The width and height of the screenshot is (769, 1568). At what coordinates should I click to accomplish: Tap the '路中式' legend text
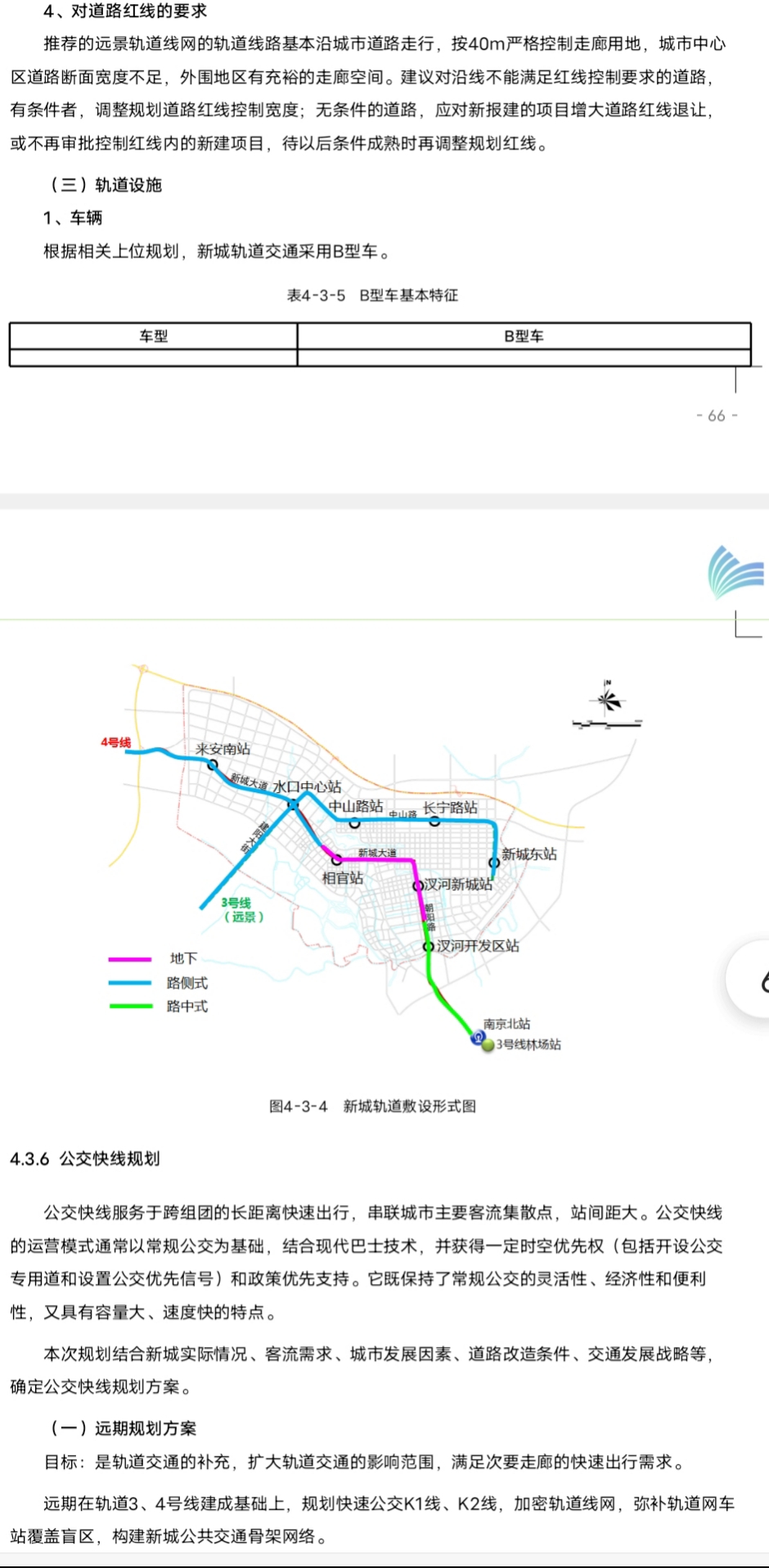tap(187, 1006)
